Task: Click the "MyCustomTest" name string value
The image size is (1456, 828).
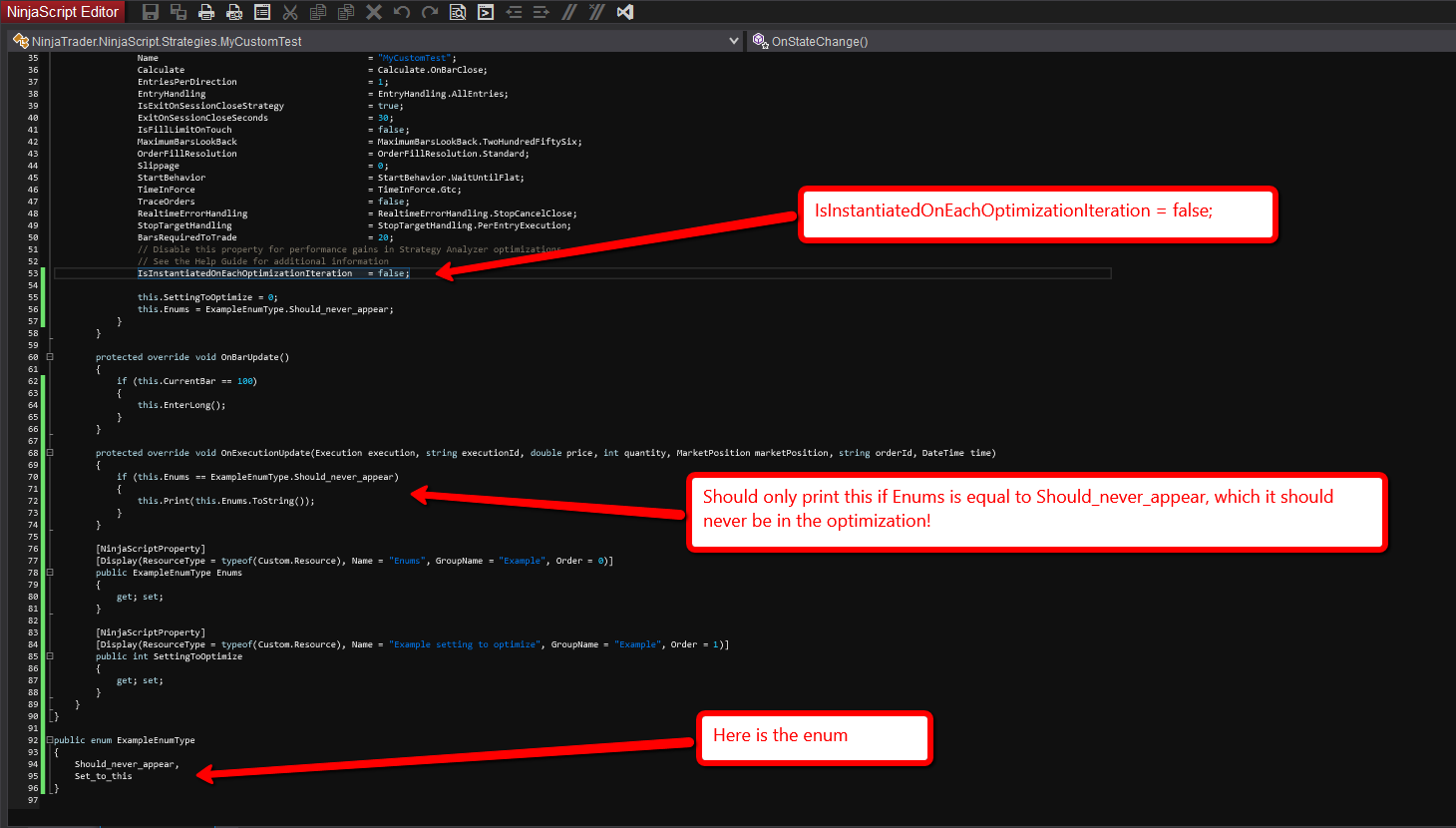Action: tap(415, 58)
